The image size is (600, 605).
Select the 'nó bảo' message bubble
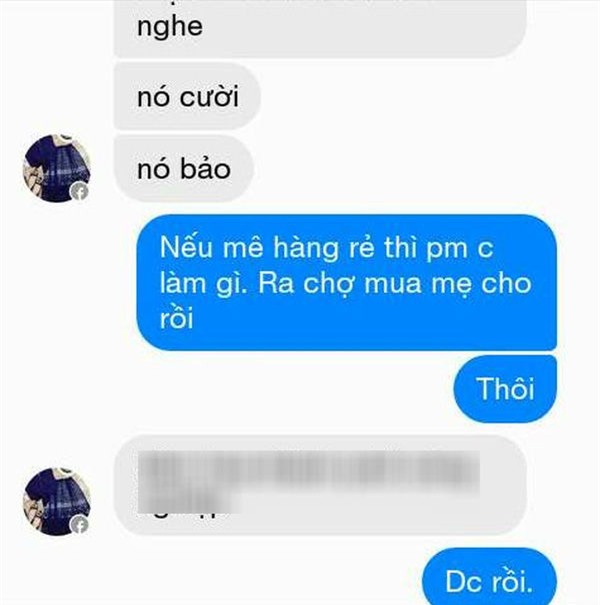pyautogui.click(x=184, y=168)
